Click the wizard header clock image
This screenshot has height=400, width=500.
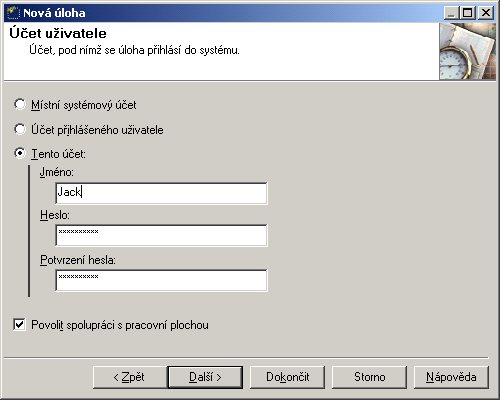(467, 51)
